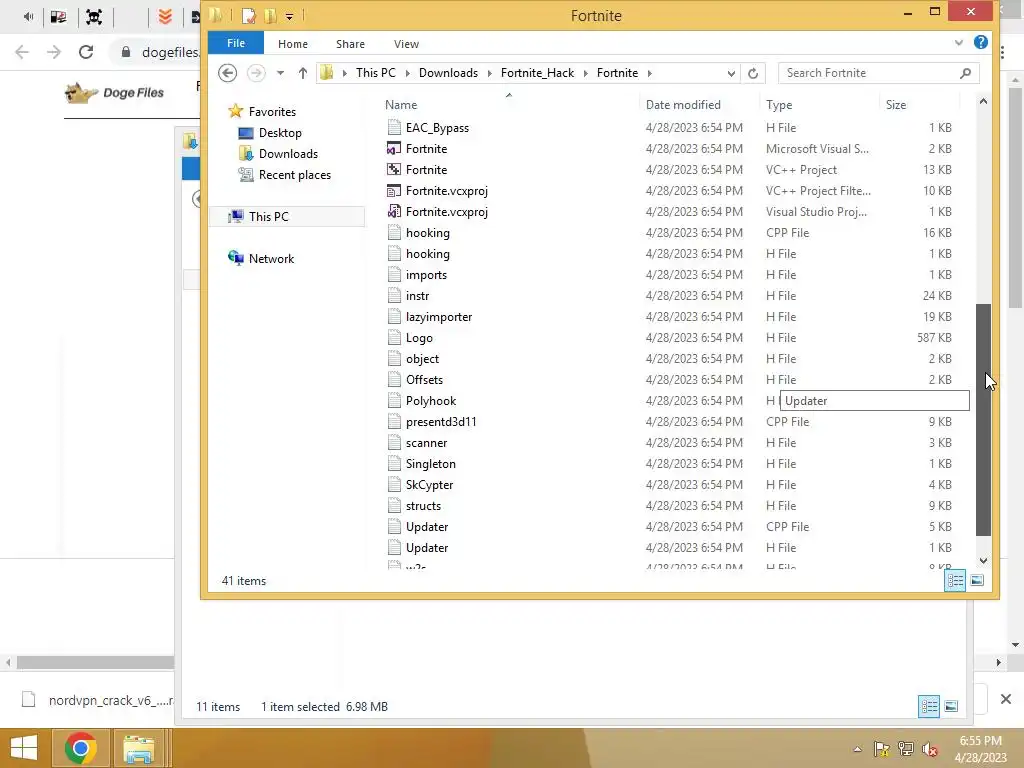Click the Explorer forward arrow button
The width and height of the screenshot is (1024, 768).
(256, 72)
